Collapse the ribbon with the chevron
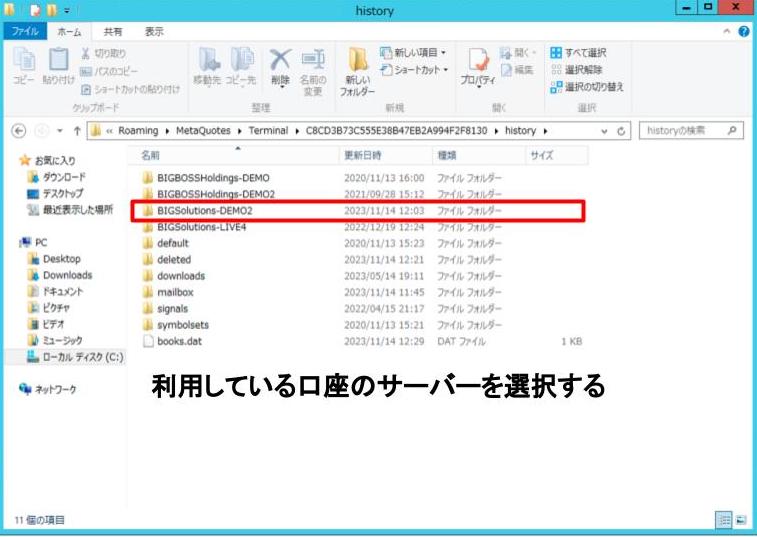 coord(727,32)
